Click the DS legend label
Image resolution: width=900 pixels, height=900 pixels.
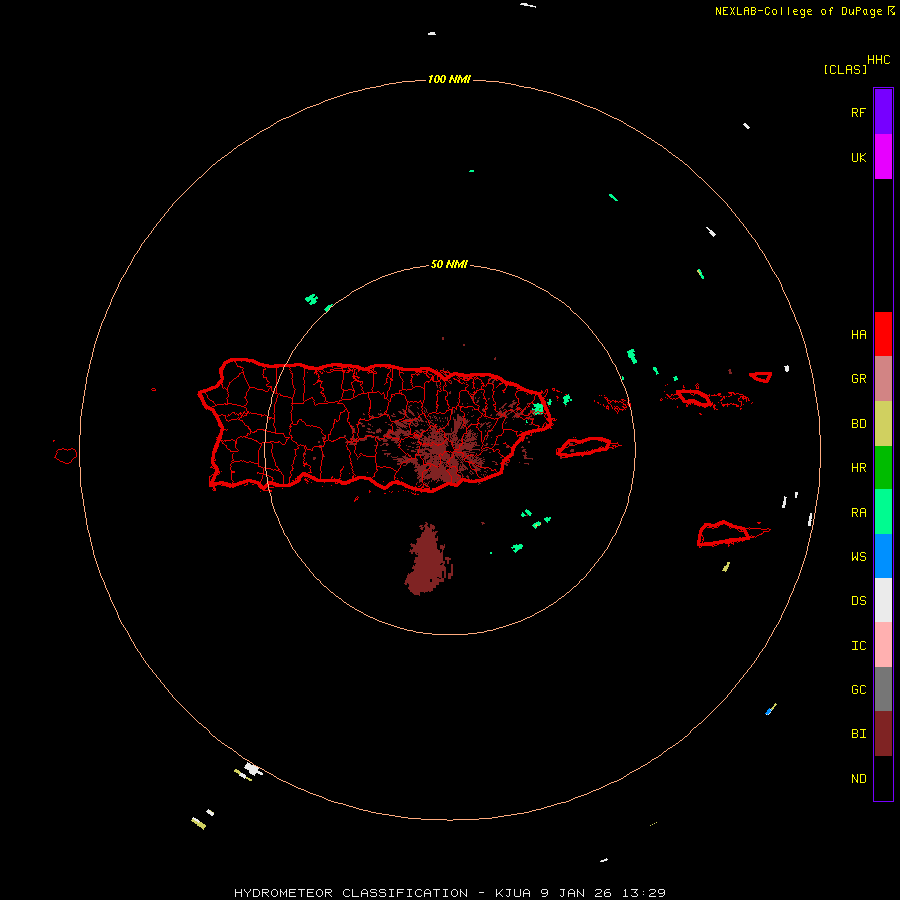coord(858,601)
